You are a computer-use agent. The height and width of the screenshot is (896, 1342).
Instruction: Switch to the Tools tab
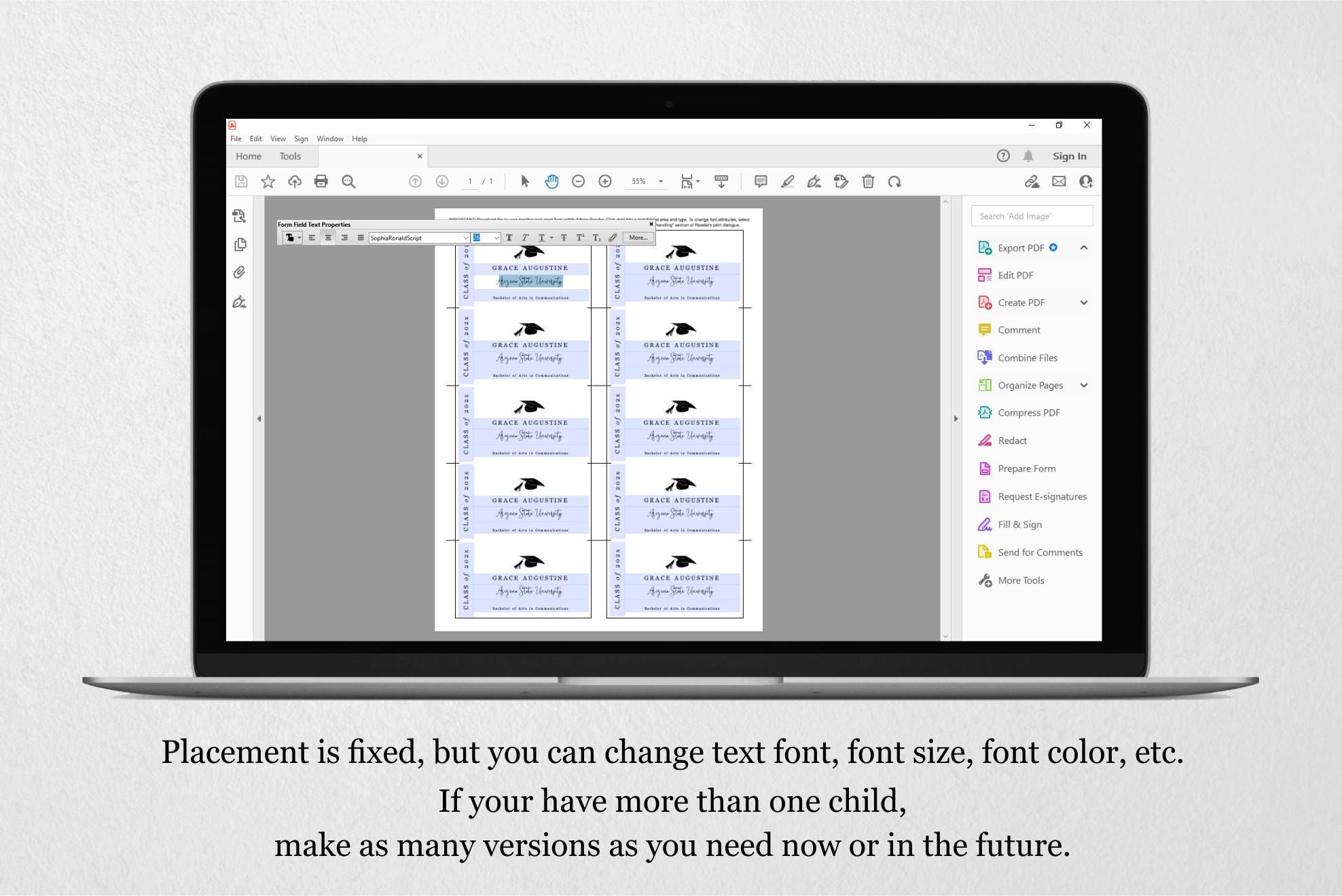click(290, 156)
